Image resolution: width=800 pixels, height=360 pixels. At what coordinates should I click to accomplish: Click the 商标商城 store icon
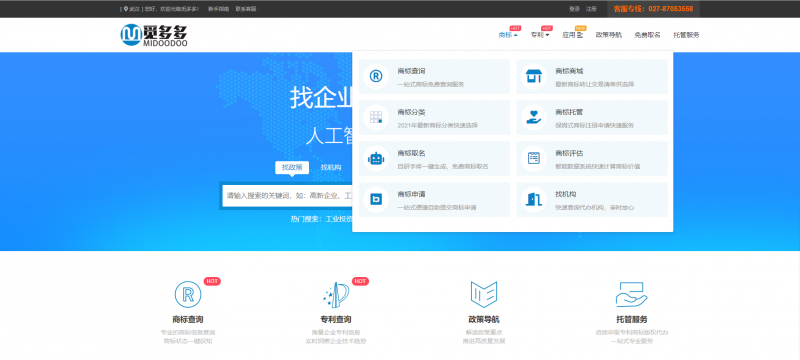534,76
